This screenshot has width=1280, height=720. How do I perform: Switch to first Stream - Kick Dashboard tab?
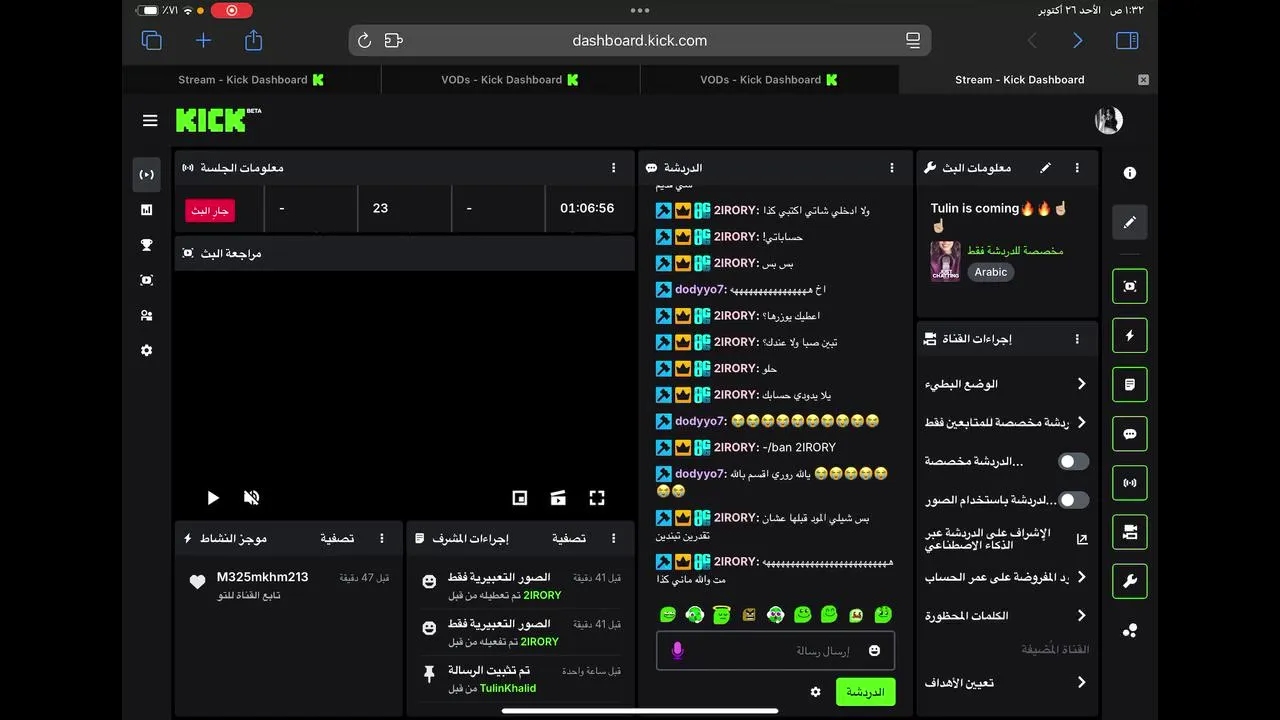[251, 80]
